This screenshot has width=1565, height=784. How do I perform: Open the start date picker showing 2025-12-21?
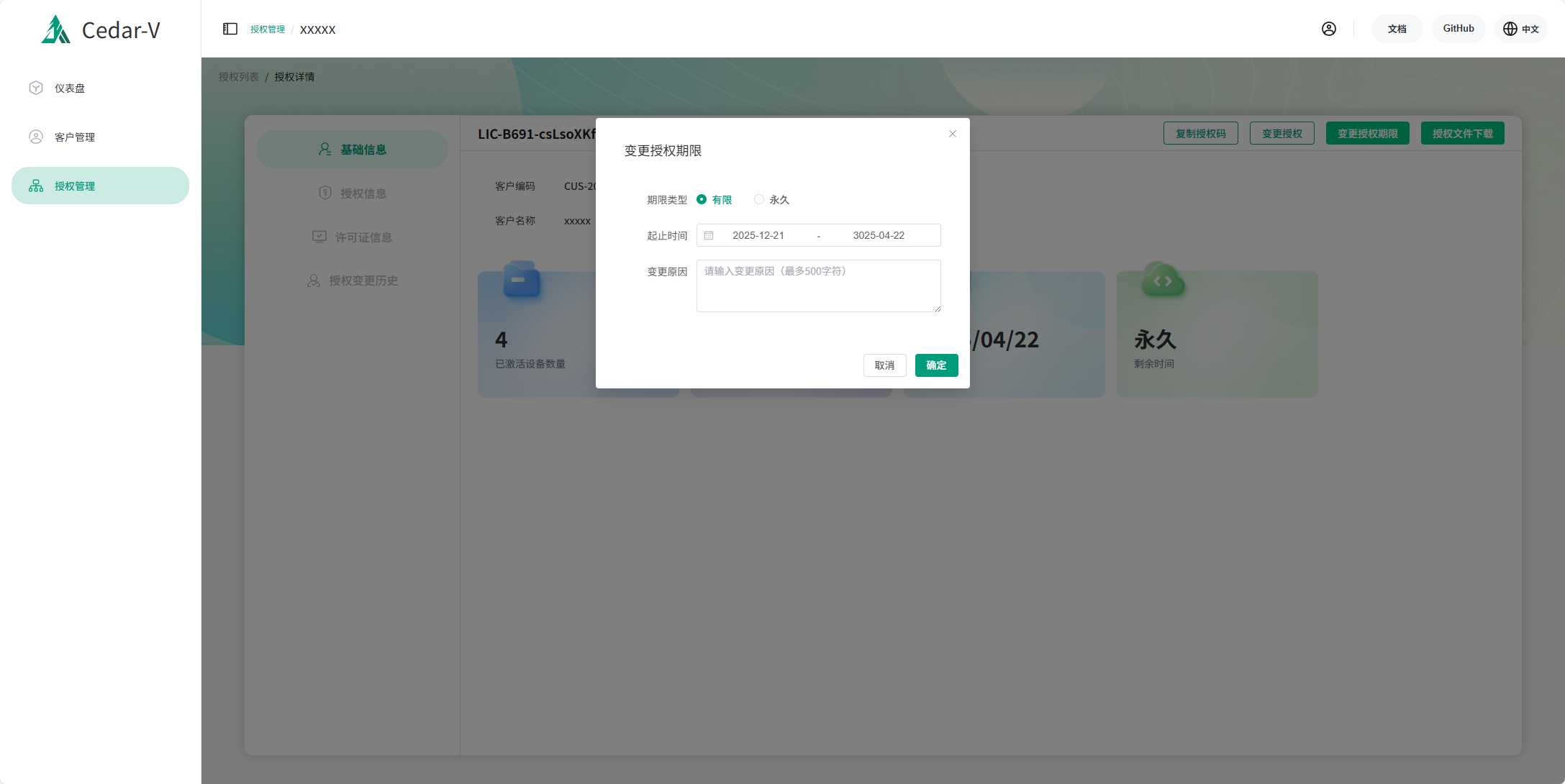click(757, 235)
